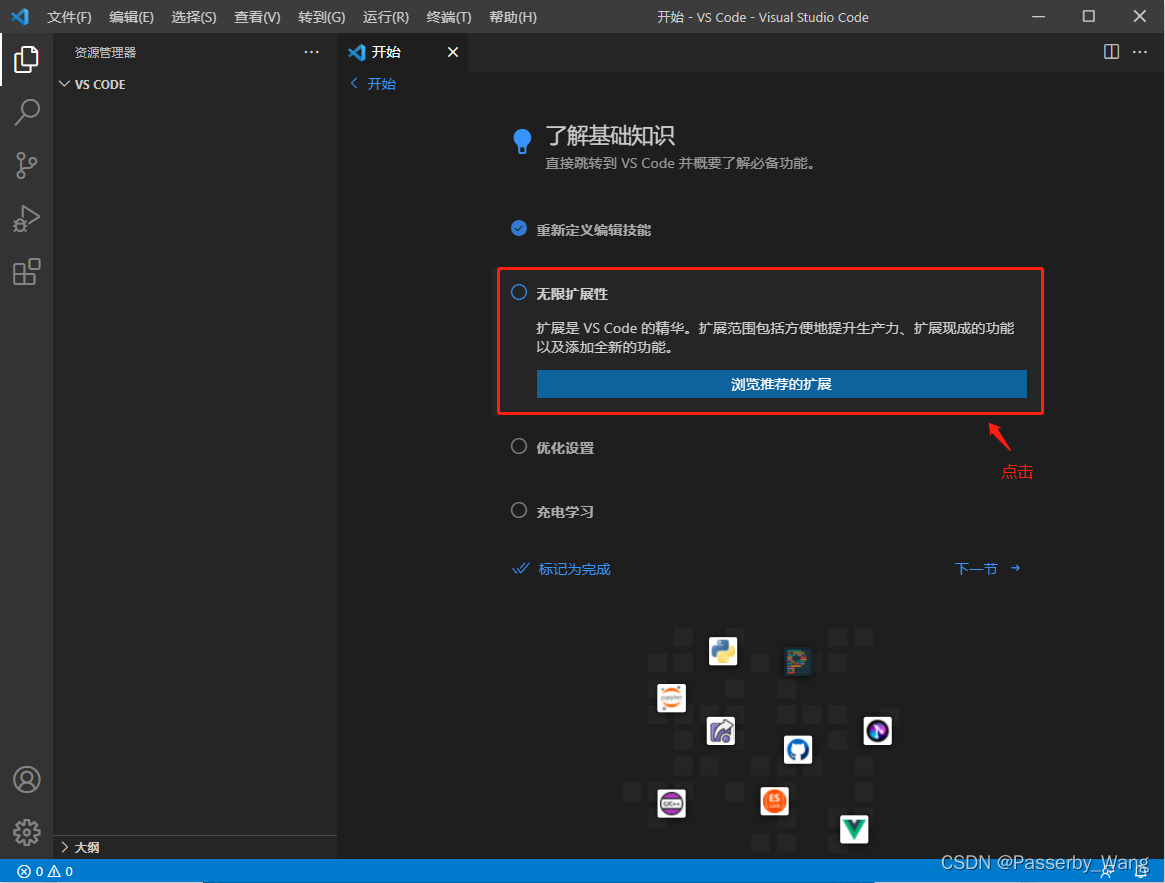Image resolution: width=1165 pixels, height=883 pixels.
Task: Go back via the 开始 chevron
Action: coord(354,83)
